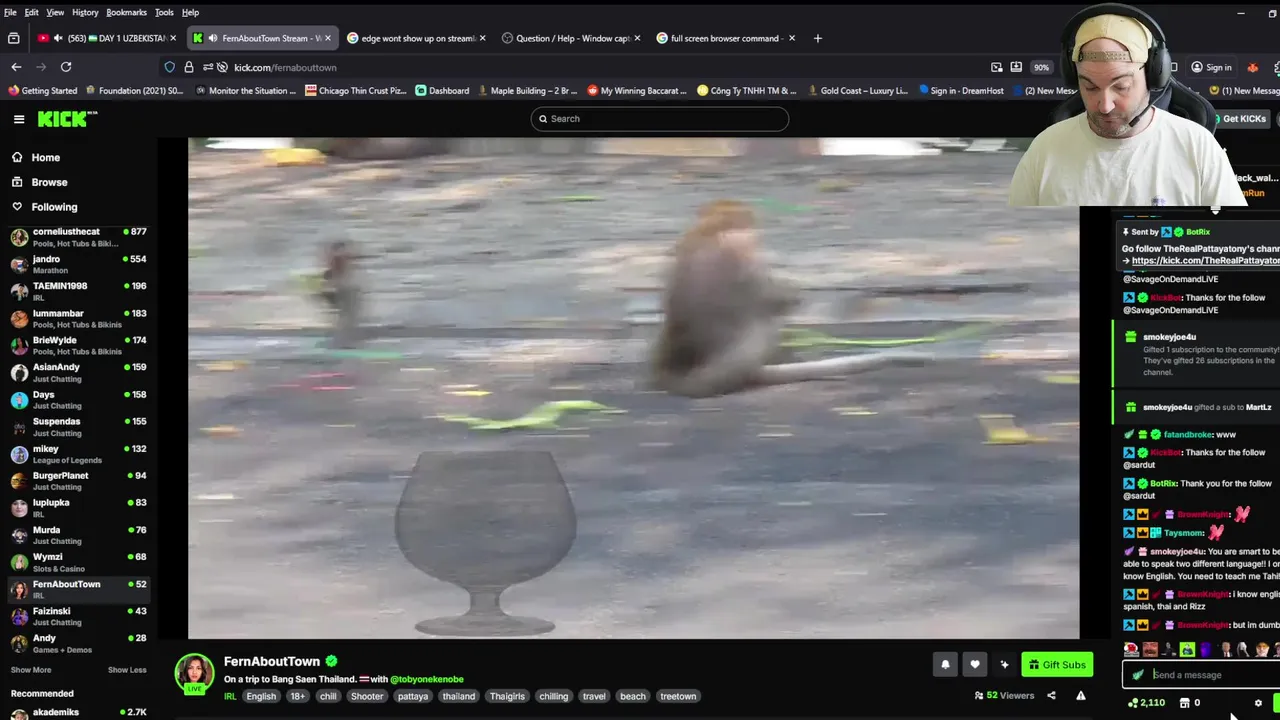Open the File menu

tap(10, 12)
